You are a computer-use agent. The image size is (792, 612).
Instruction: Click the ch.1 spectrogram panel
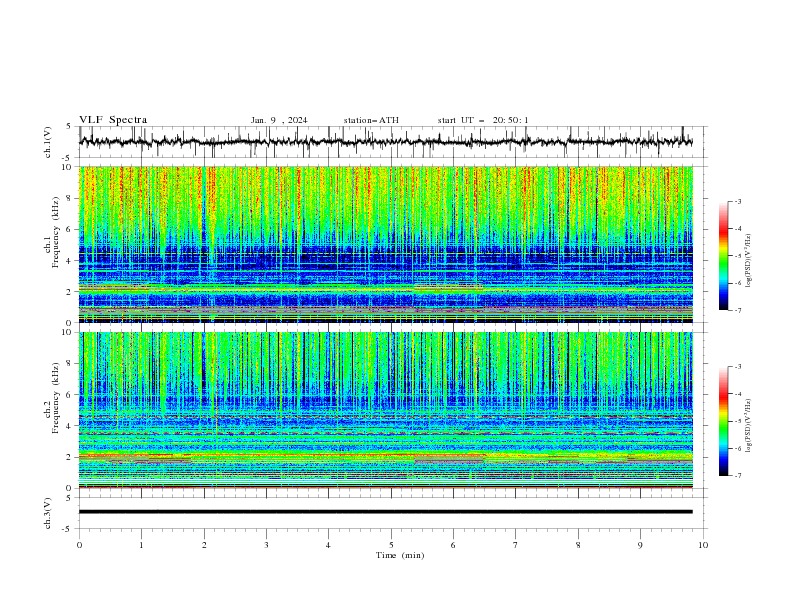click(x=385, y=244)
